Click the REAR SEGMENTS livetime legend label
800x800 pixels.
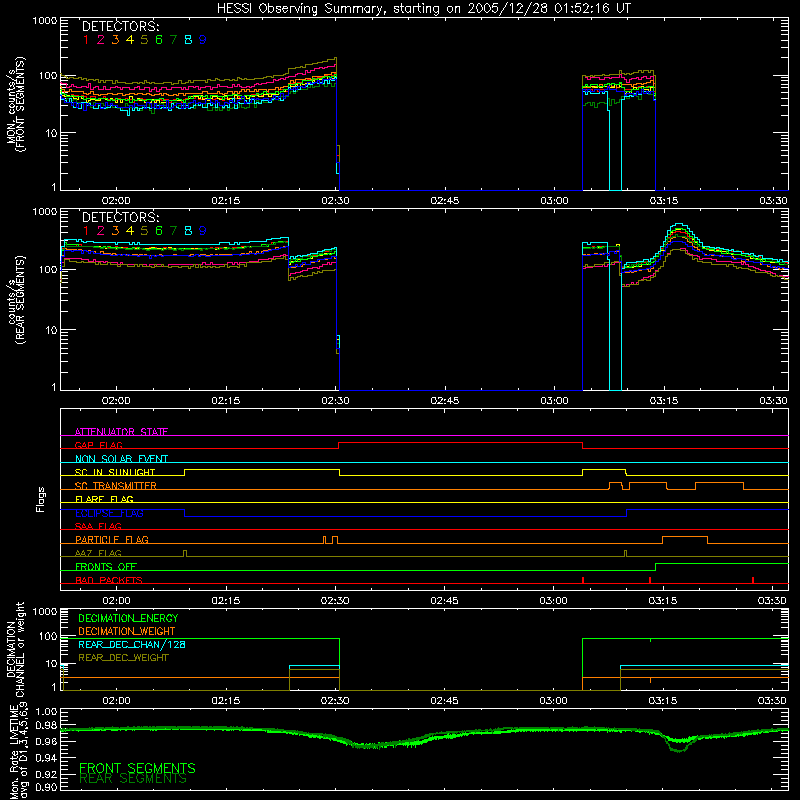tap(133, 778)
